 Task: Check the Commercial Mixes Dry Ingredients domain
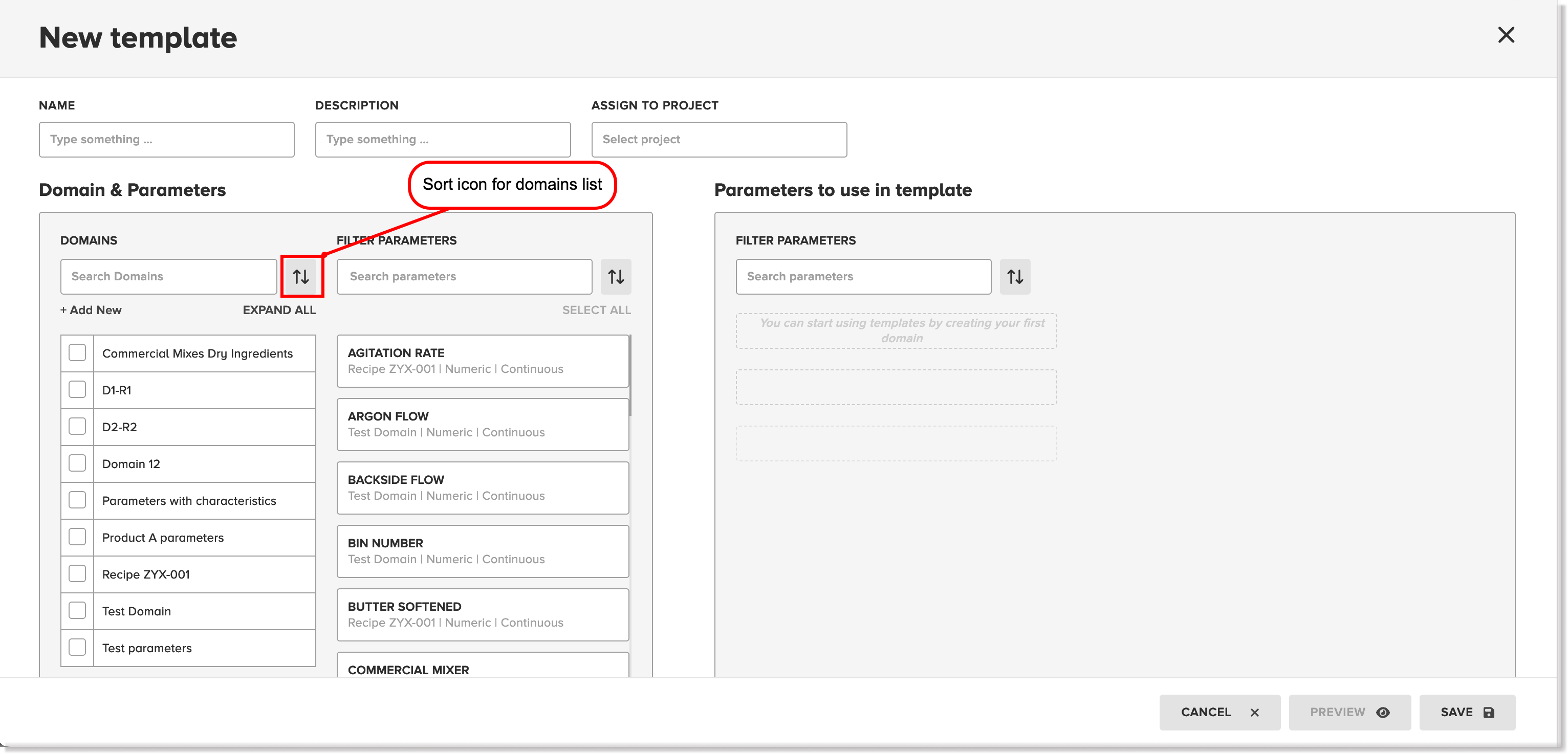pyautogui.click(x=77, y=352)
